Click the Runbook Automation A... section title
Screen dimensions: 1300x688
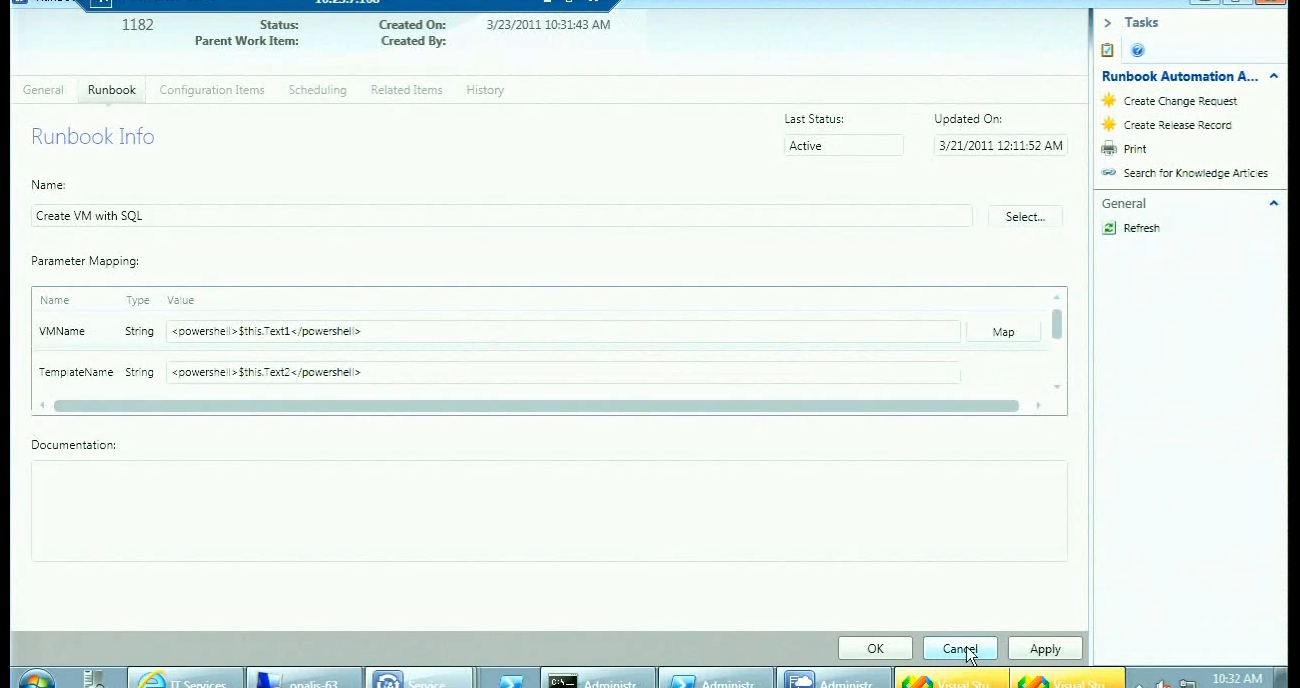tap(1180, 76)
